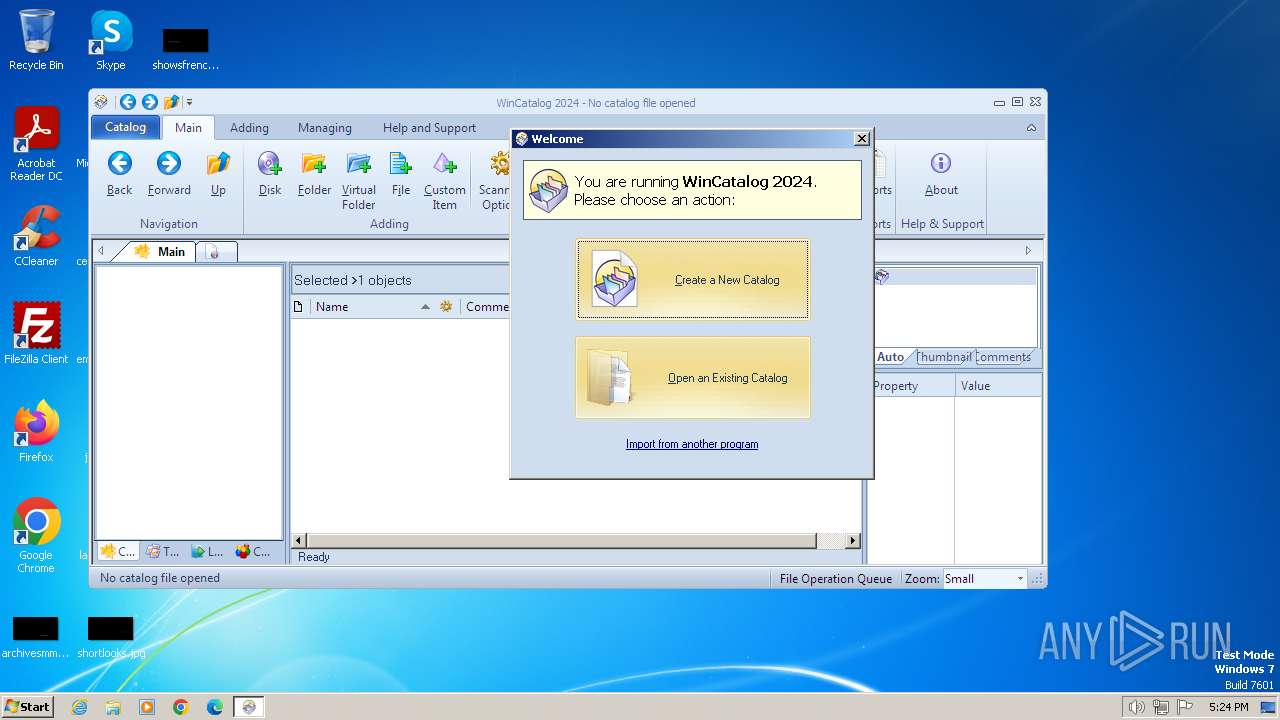Sort by the Name column header

coord(371,307)
